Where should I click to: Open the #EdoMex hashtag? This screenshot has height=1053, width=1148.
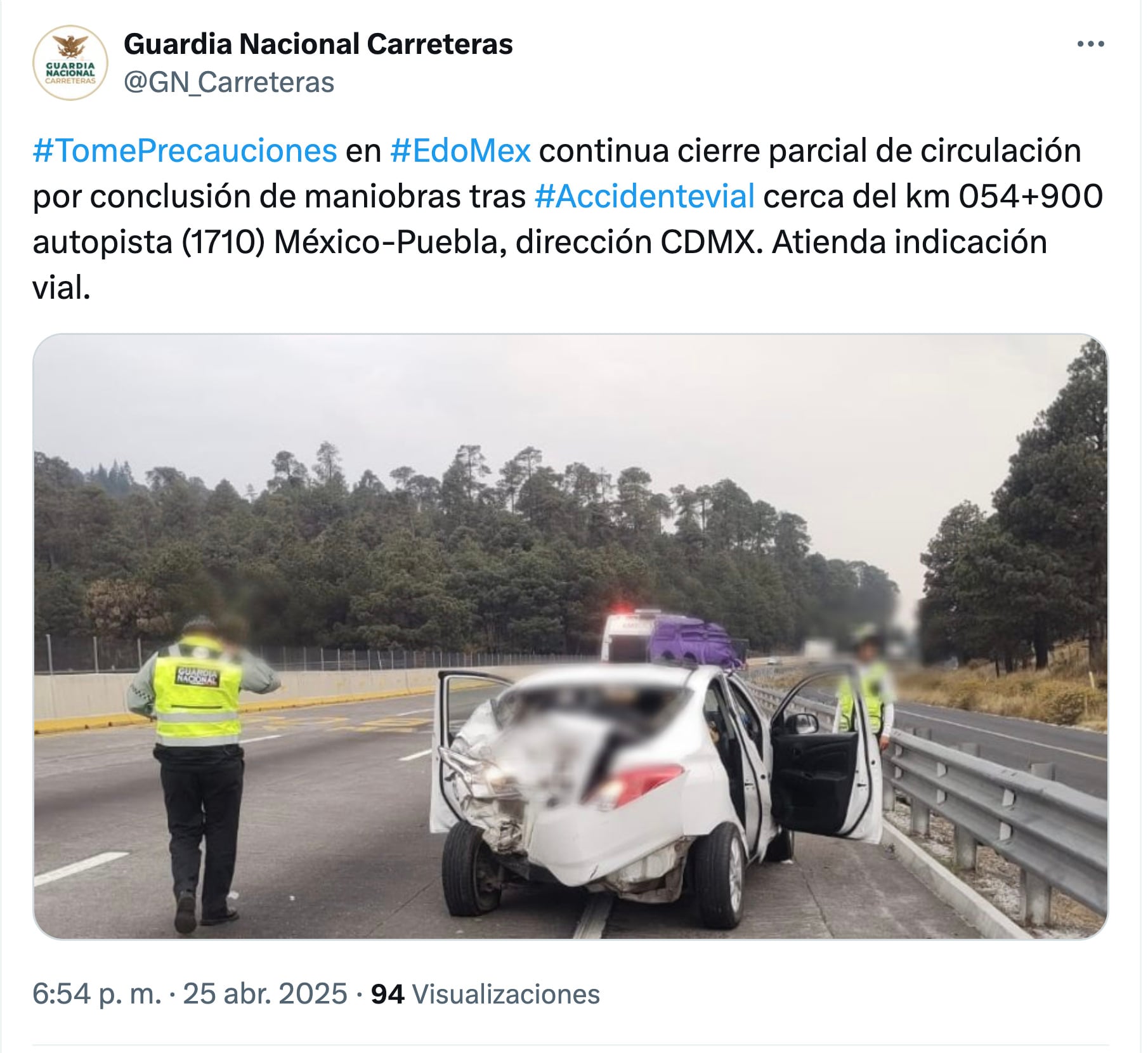[460, 151]
